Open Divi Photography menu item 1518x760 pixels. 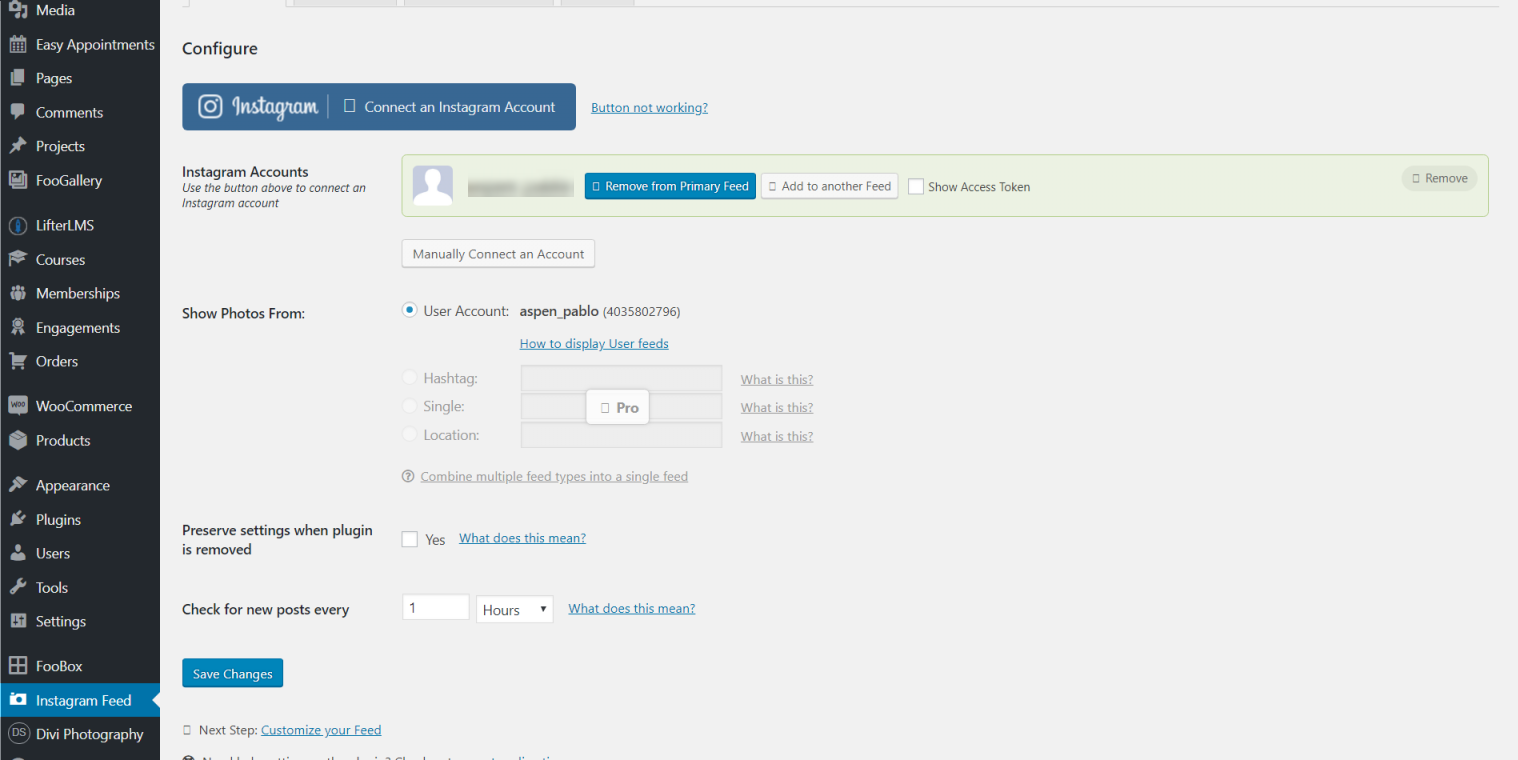80,734
